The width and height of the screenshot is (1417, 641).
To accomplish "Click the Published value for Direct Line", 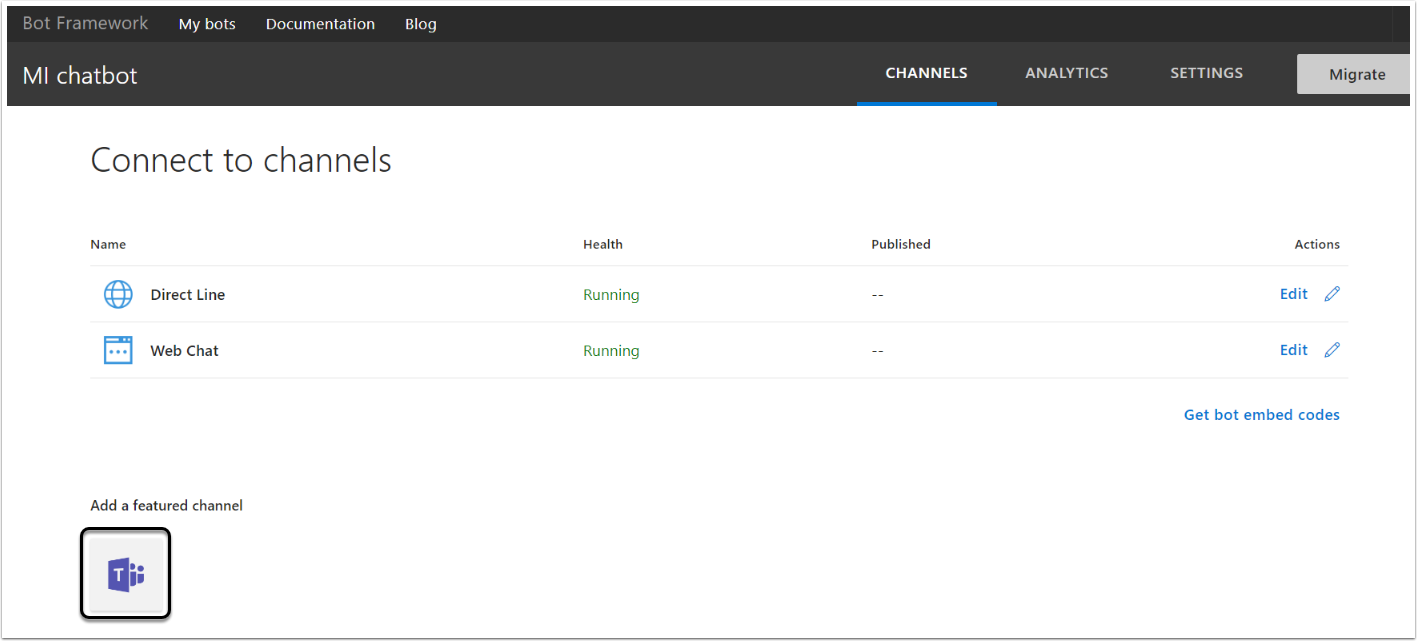I will [x=877, y=295].
